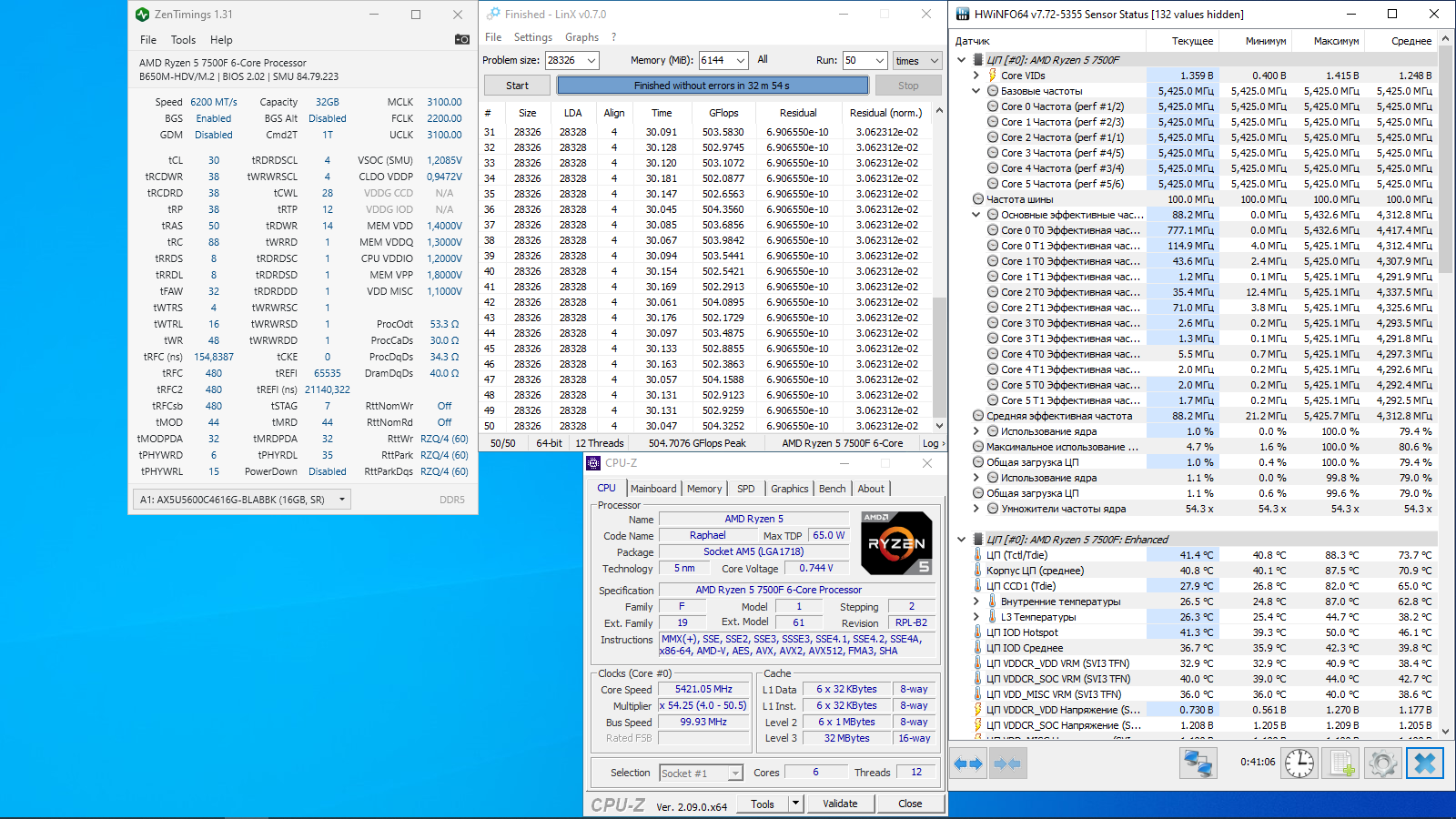This screenshot has height=819, width=1456.
Task: Open the Graphs menu in LinX
Action: coord(581,37)
